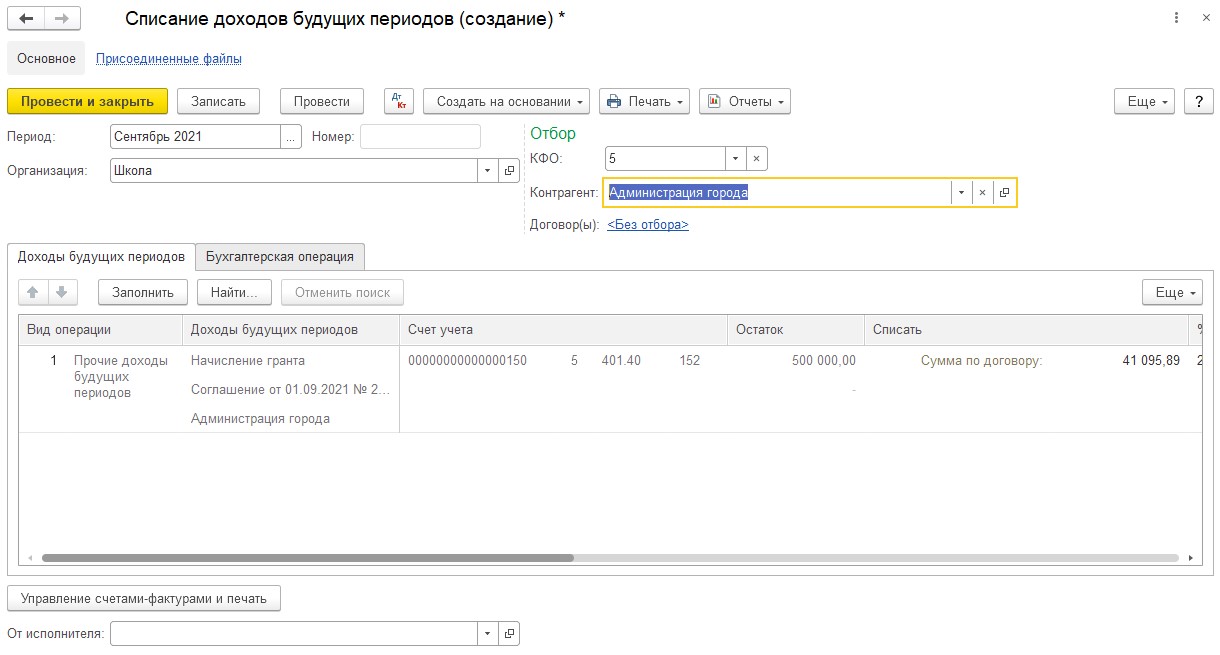Viewport: 1220px width, 655px height.
Task: Clear Контрагент Администрация города using × icon
Action: click(982, 192)
